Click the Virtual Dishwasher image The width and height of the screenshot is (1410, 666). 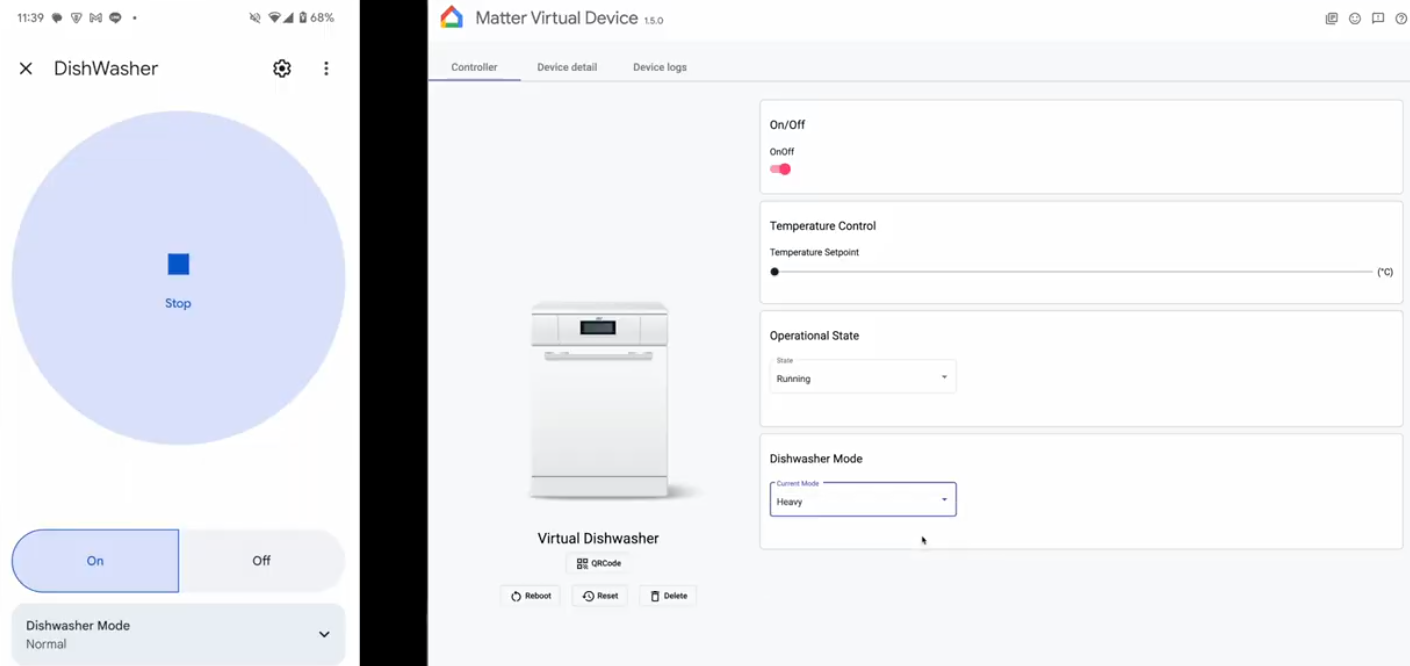600,400
